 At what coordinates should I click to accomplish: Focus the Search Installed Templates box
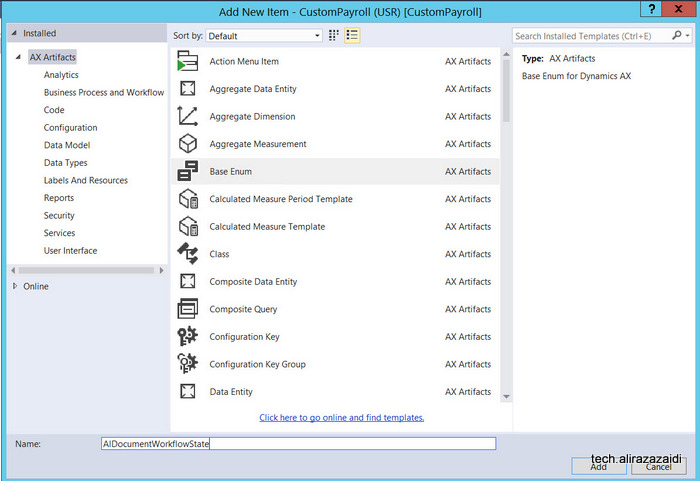592,36
